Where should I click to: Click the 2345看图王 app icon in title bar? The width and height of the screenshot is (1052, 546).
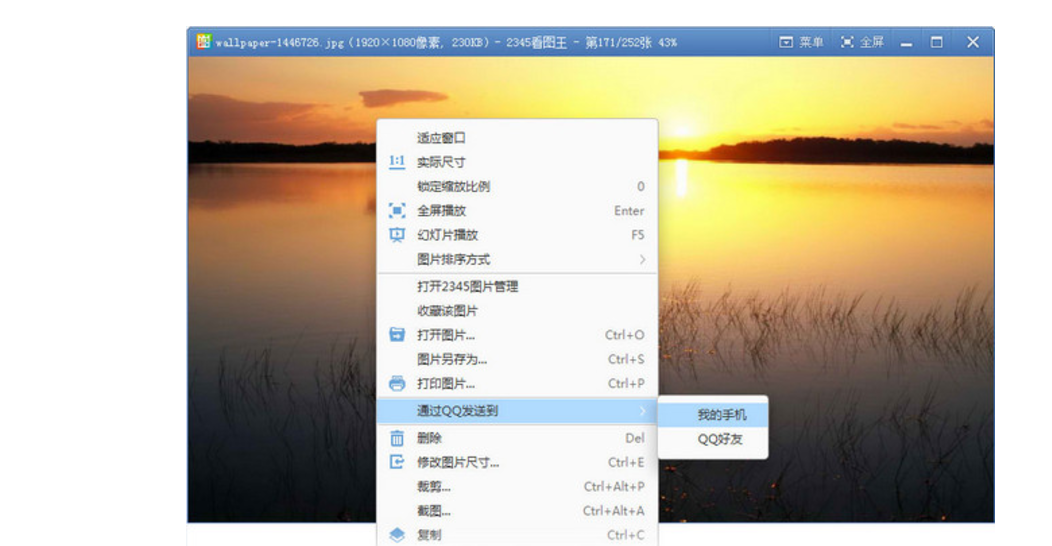pos(203,42)
